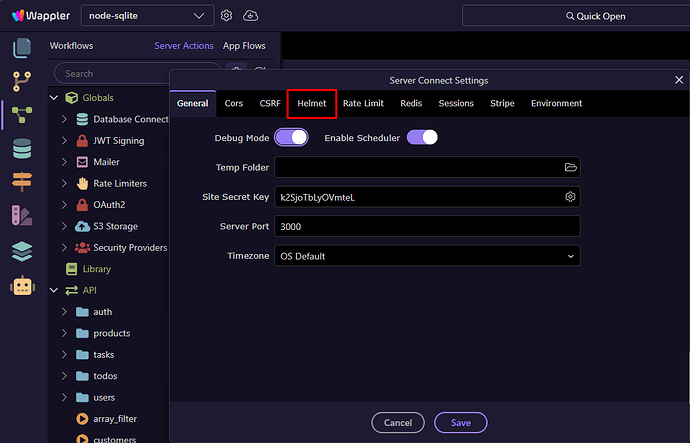690x443 pixels.
Task: Click the Temp Folder browse icon
Action: click(x=570, y=167)
